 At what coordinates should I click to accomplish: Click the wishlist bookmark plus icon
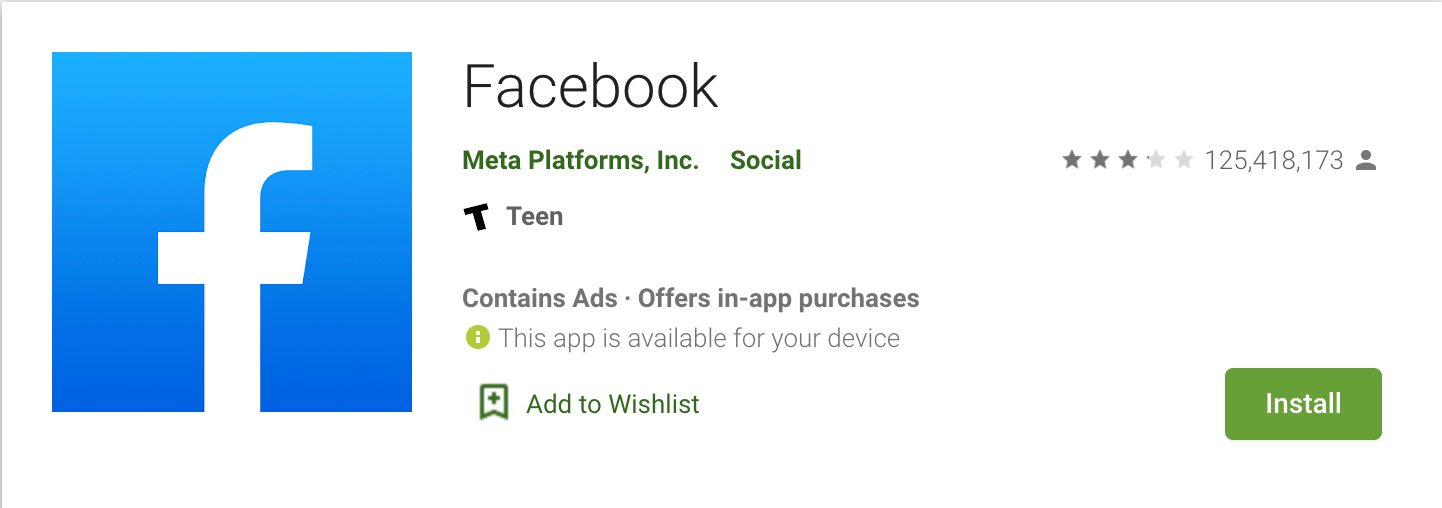coord(493,402)
